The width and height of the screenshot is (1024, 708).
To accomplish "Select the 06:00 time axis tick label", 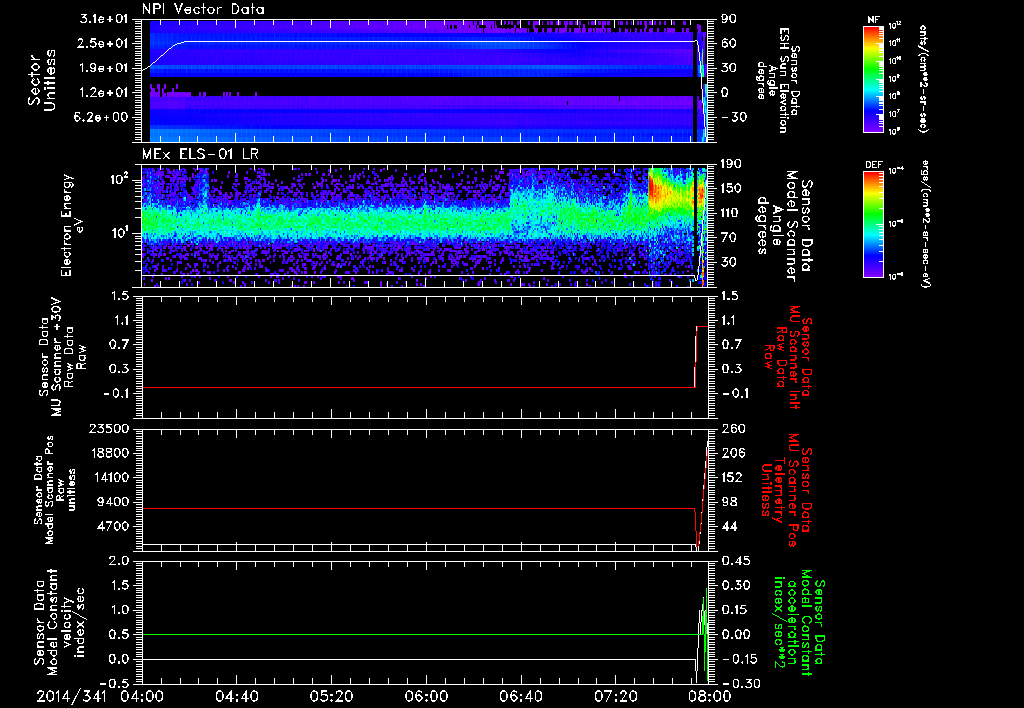I will (425, 695).
